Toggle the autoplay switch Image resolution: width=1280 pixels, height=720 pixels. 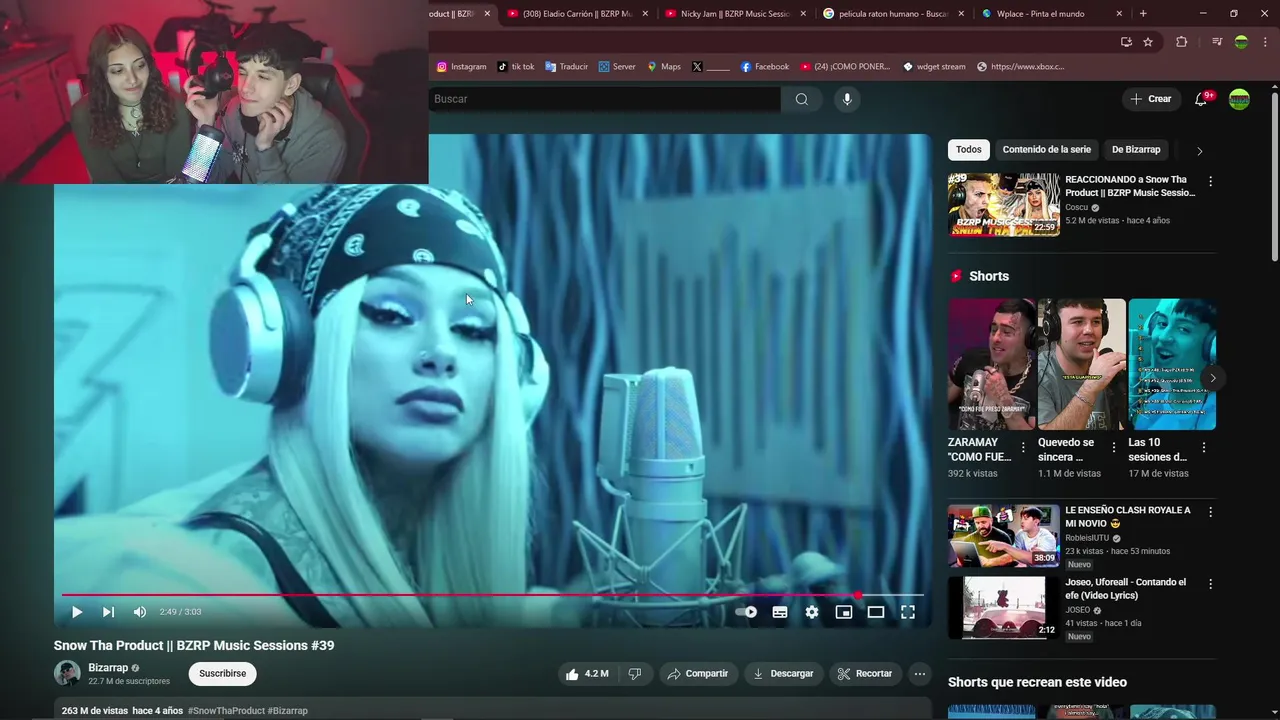point(747,612)
